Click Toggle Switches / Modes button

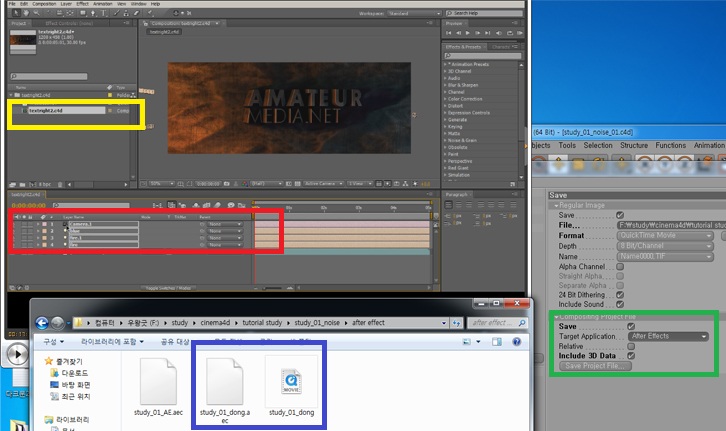click(168, 288)
